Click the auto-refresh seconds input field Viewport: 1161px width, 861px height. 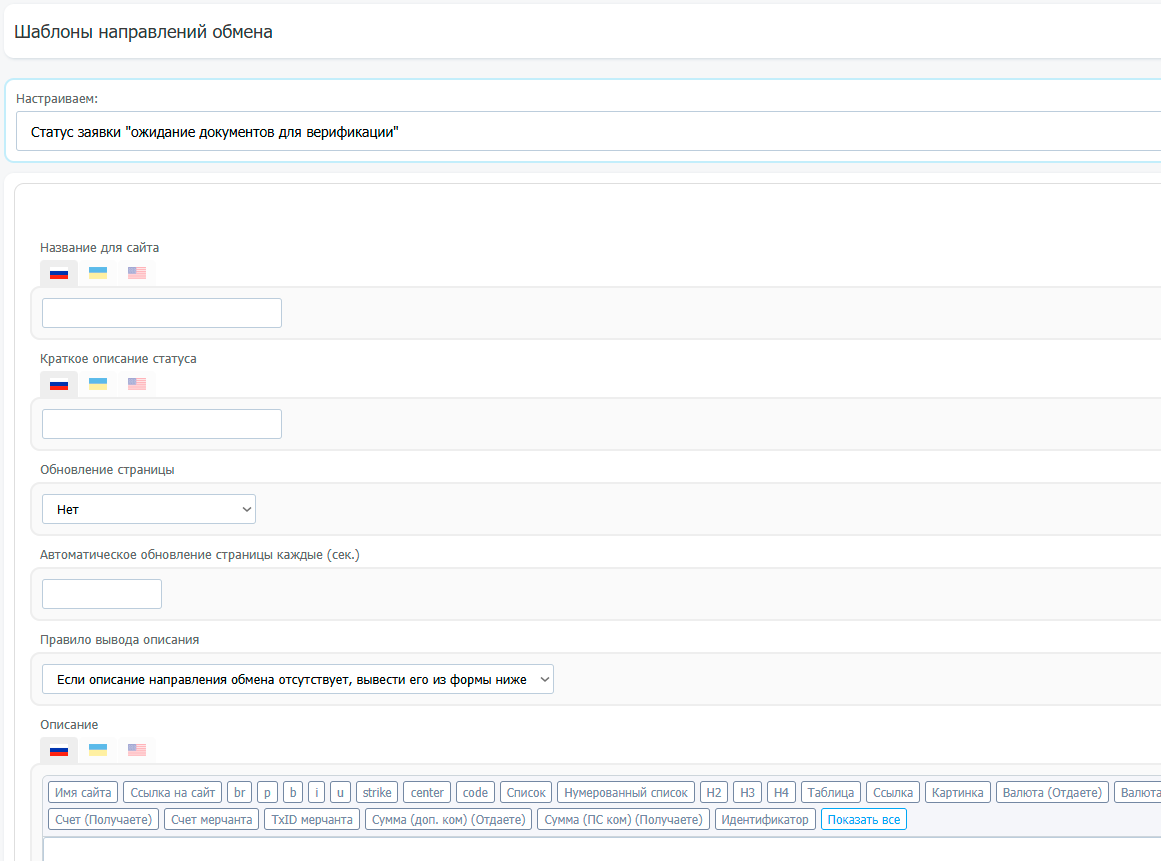pyautogui.click(x=102, y=594)
